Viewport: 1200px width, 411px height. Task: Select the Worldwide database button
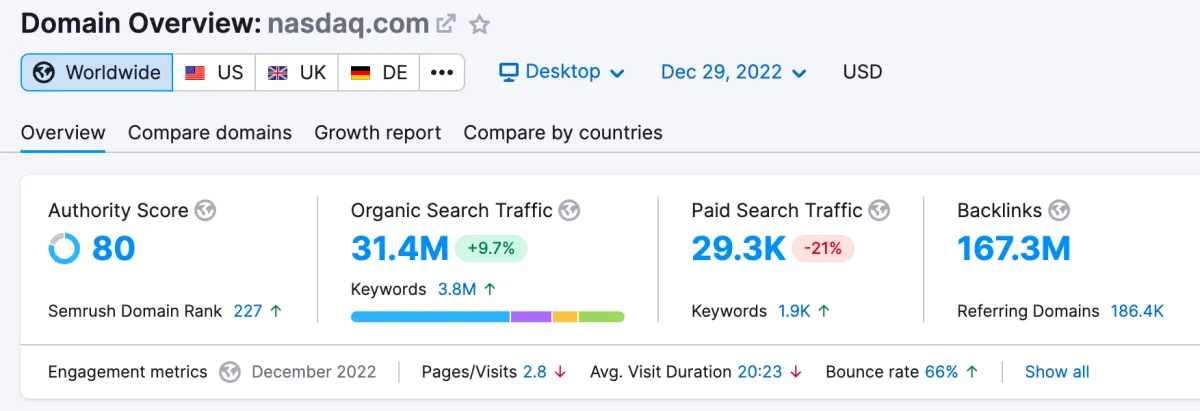97,72
